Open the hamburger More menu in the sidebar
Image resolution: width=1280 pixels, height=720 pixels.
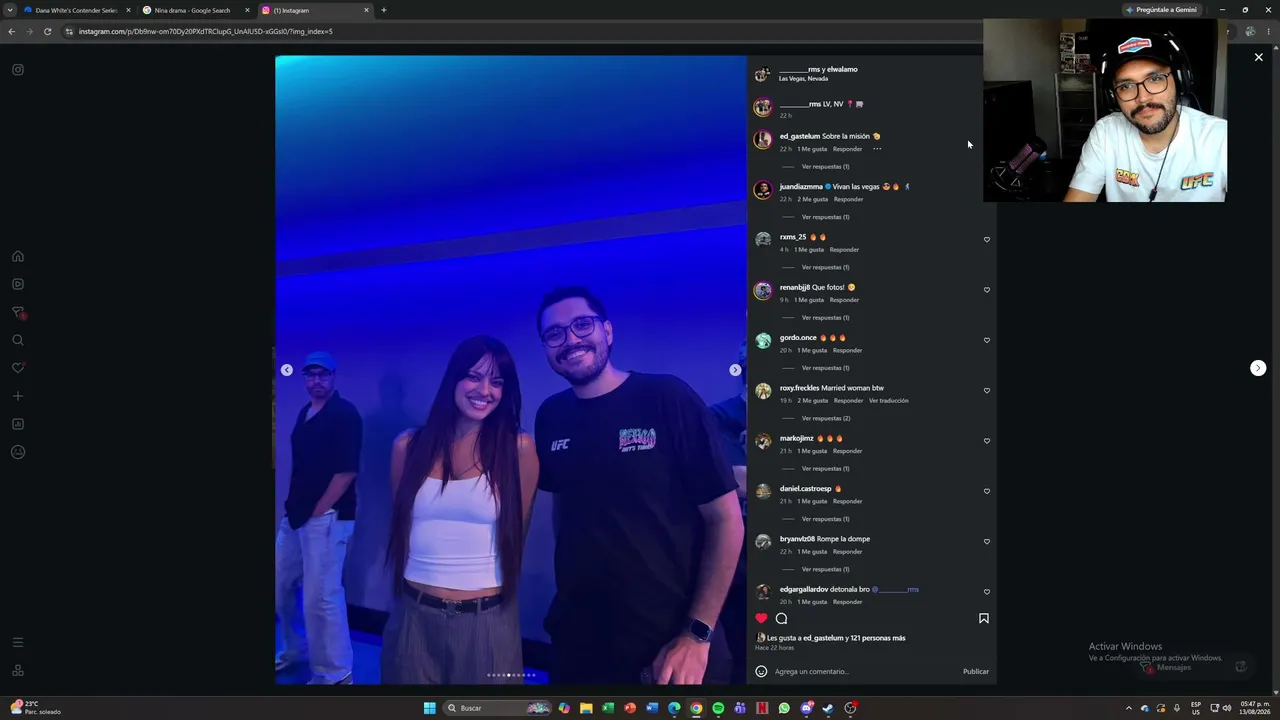[x=18, y=642]
